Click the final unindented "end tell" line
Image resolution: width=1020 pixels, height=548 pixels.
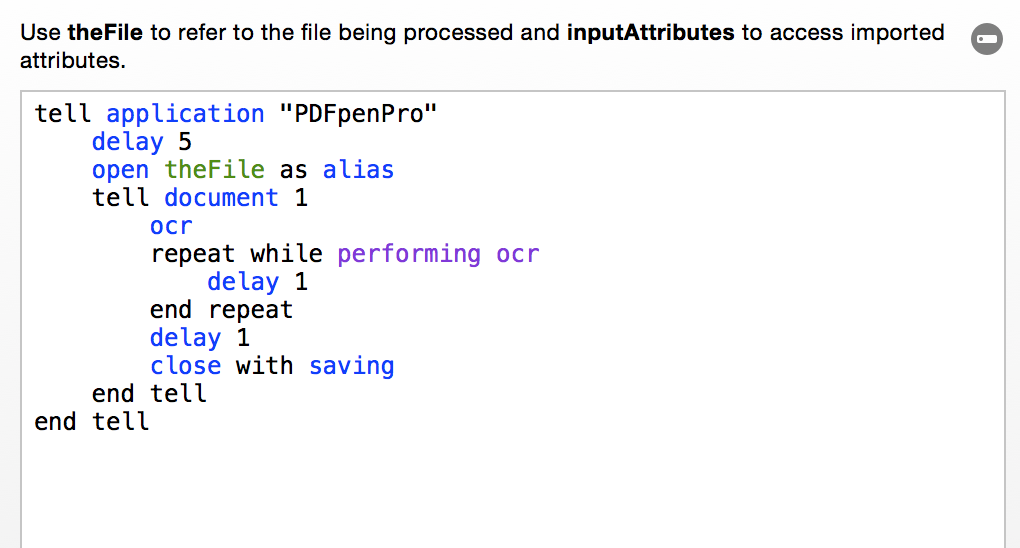pyautogui.click(x=92, y=422)
